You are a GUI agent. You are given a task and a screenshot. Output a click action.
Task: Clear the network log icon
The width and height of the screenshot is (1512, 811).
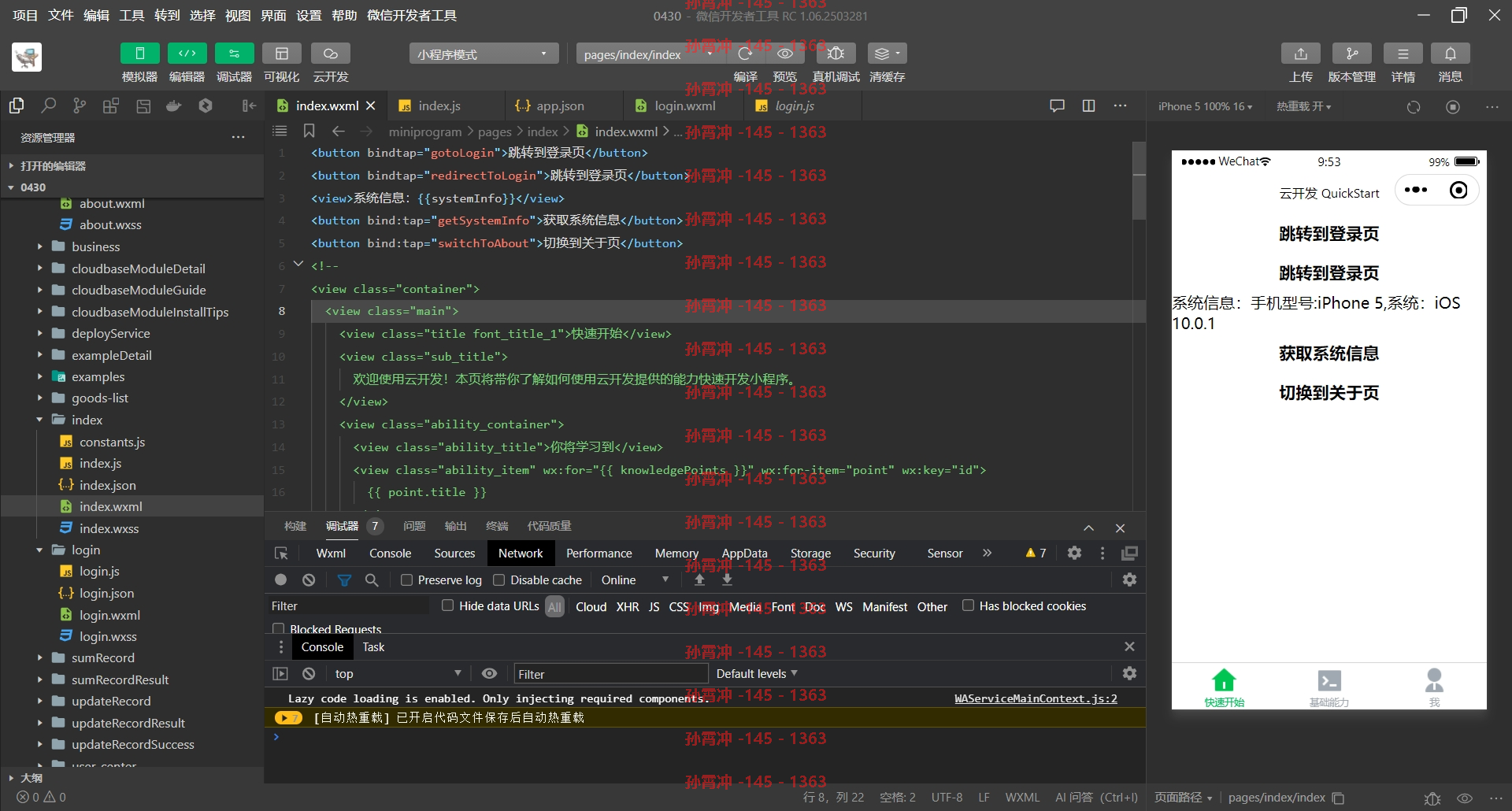click(309, 580)
